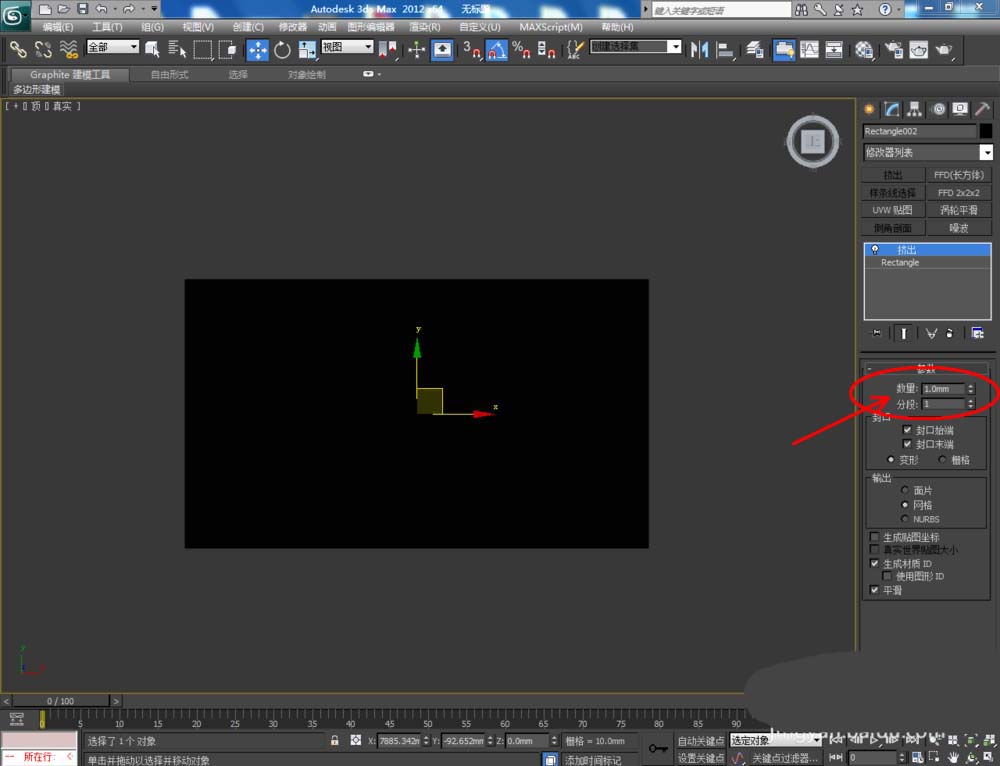
Task: Click FFD(长方体) modifier button
Action: (959, 175)
